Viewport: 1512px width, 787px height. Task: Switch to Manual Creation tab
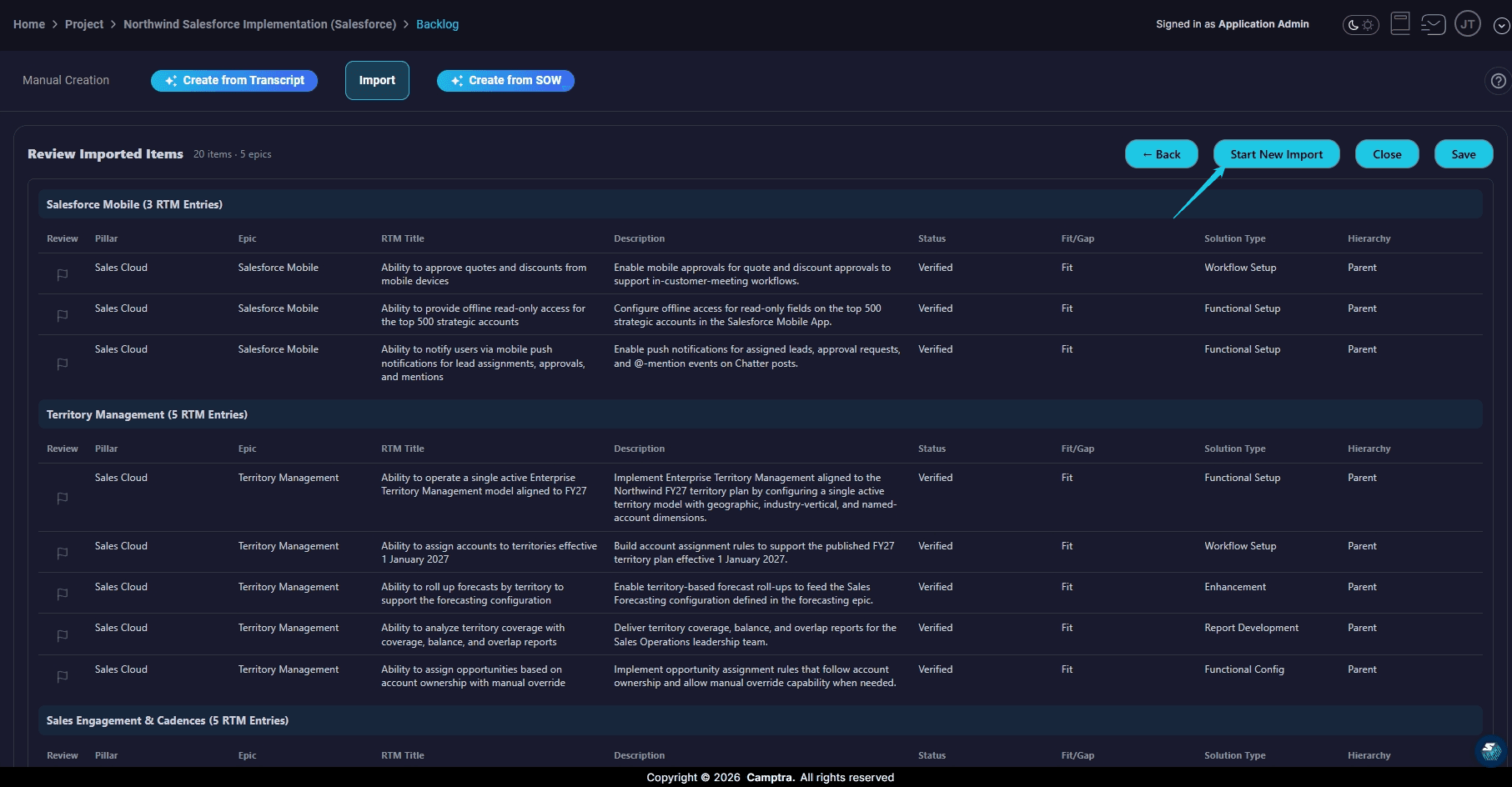66,80
